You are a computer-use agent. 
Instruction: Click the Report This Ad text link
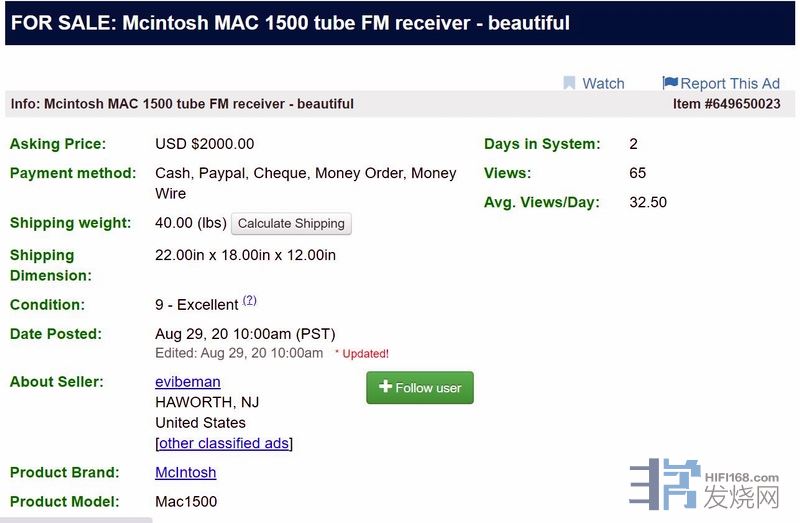pyautogui.click(x=729, y=84)
